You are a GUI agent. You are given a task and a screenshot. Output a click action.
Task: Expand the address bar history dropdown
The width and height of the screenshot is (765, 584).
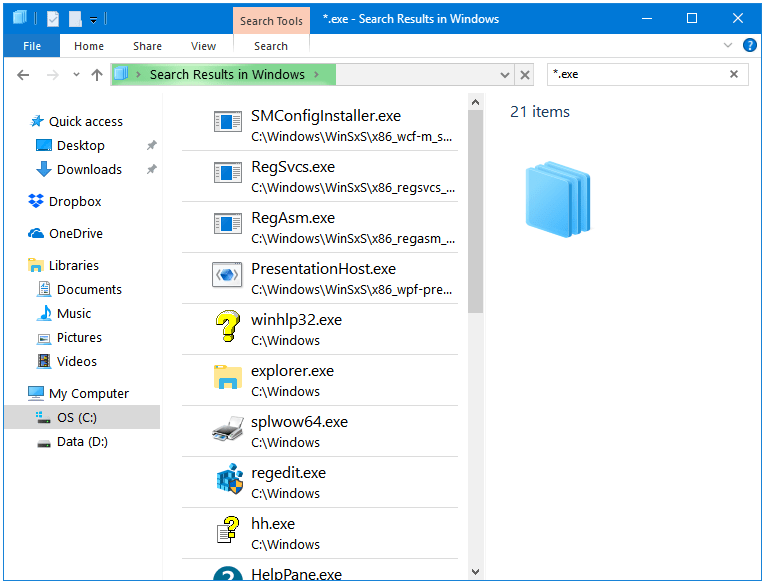pyautogui.click(x=505, y=75)
